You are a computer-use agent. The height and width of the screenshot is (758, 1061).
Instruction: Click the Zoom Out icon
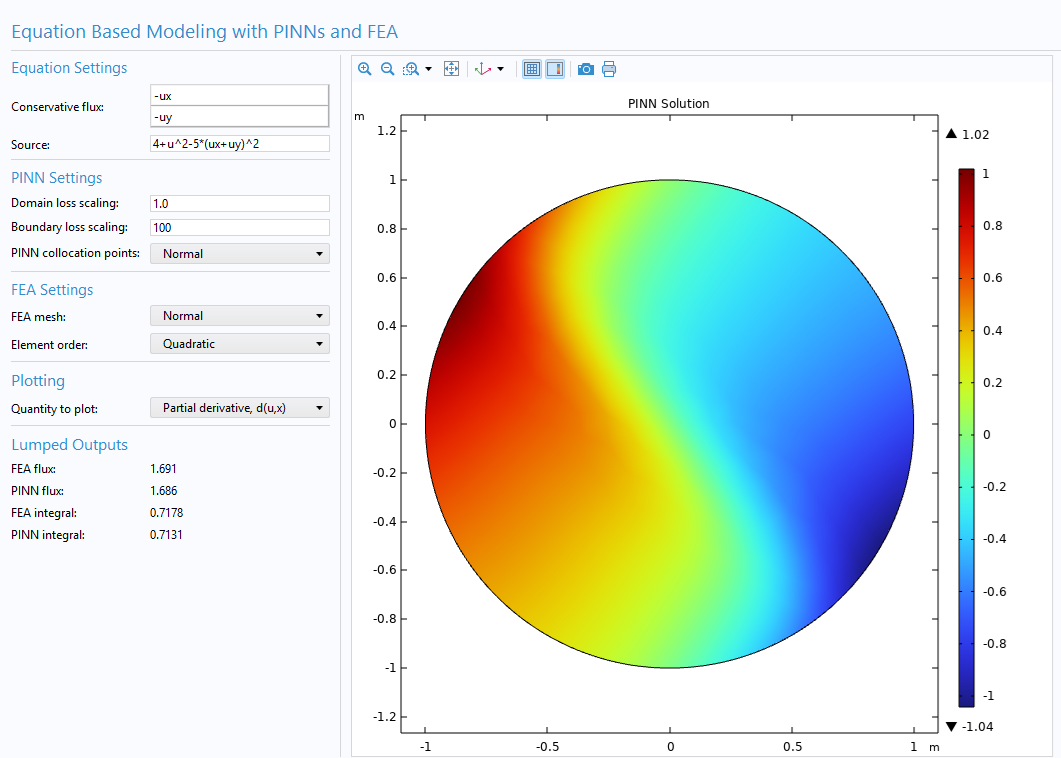point(387,69)
